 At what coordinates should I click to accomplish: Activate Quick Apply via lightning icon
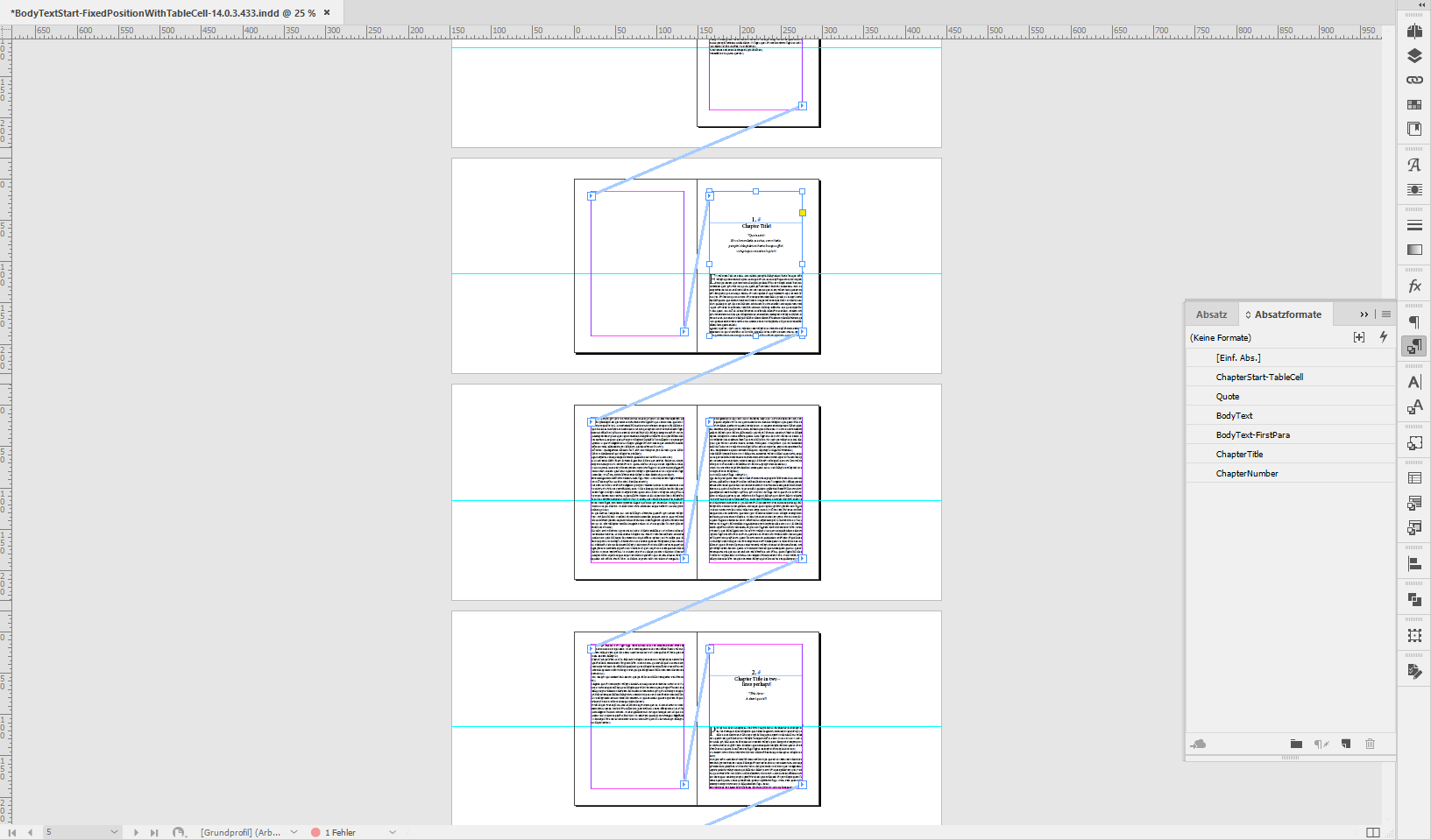(1384, 337)
